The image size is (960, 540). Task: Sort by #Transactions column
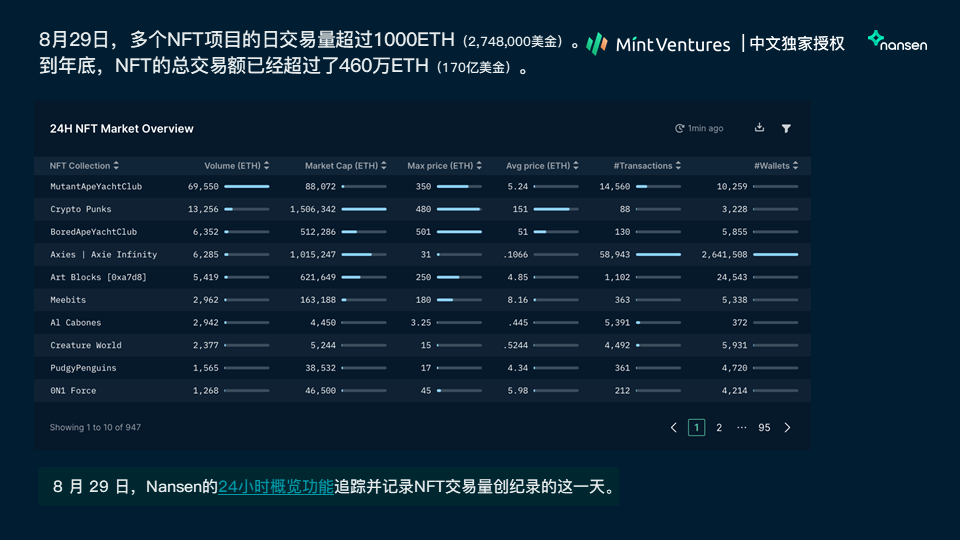pos(647,166)
